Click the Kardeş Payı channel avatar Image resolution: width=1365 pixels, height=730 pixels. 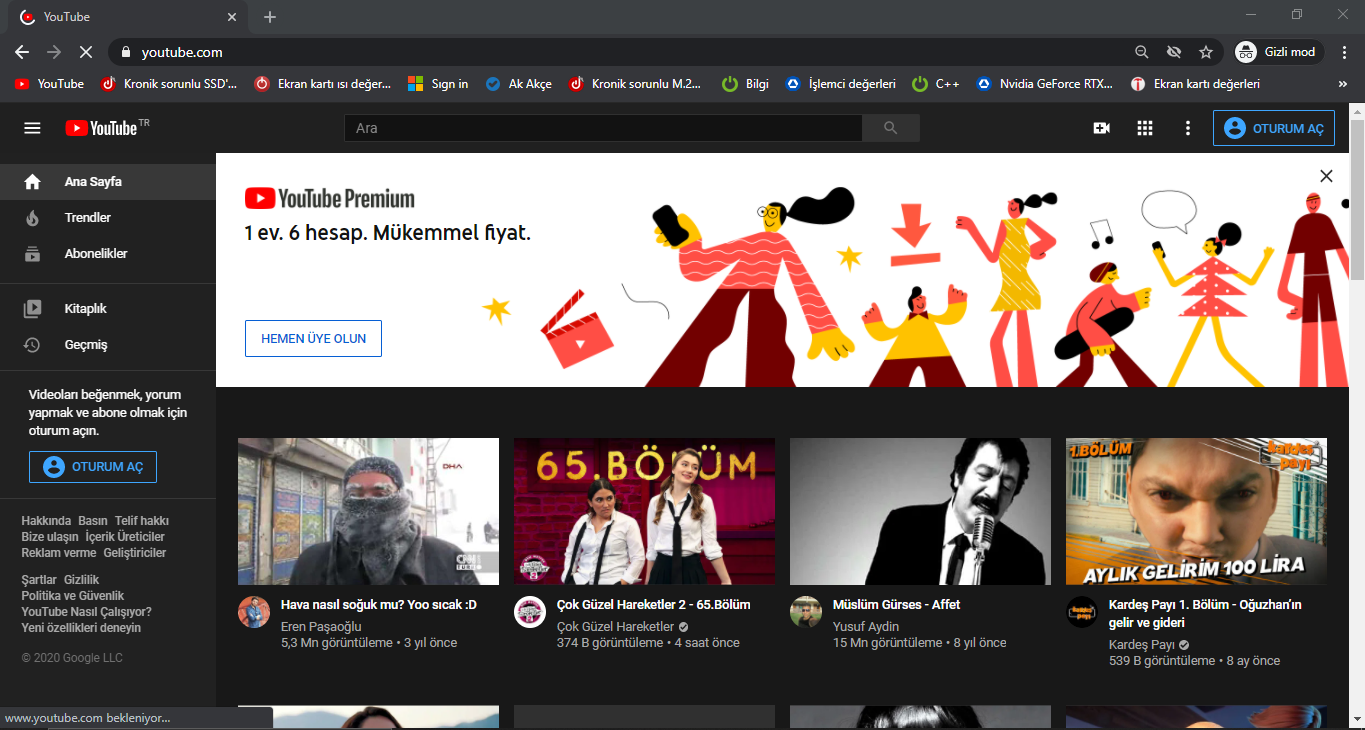[1082, 612]
